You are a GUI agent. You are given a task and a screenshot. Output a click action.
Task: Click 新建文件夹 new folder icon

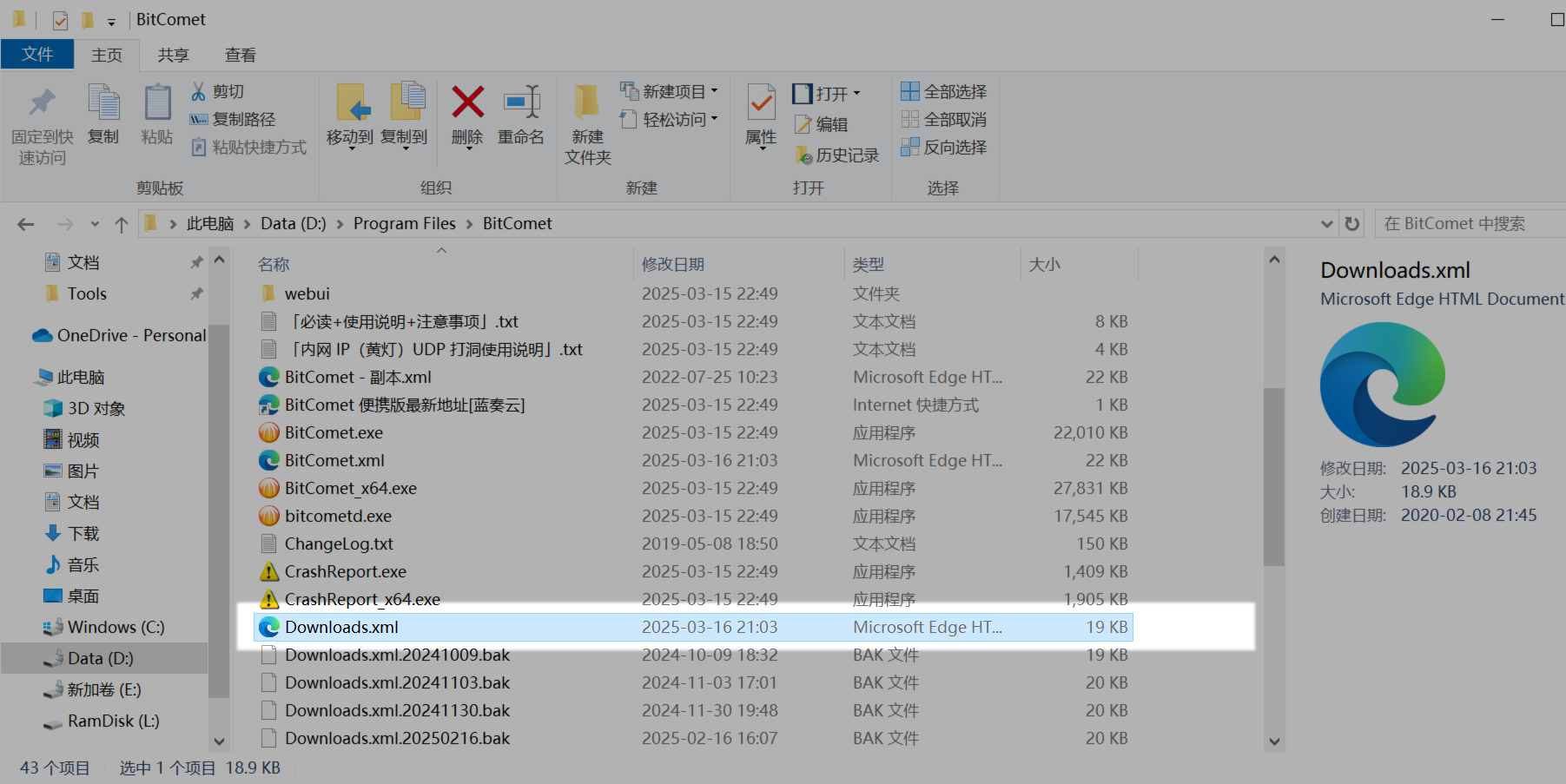point(587,102)
